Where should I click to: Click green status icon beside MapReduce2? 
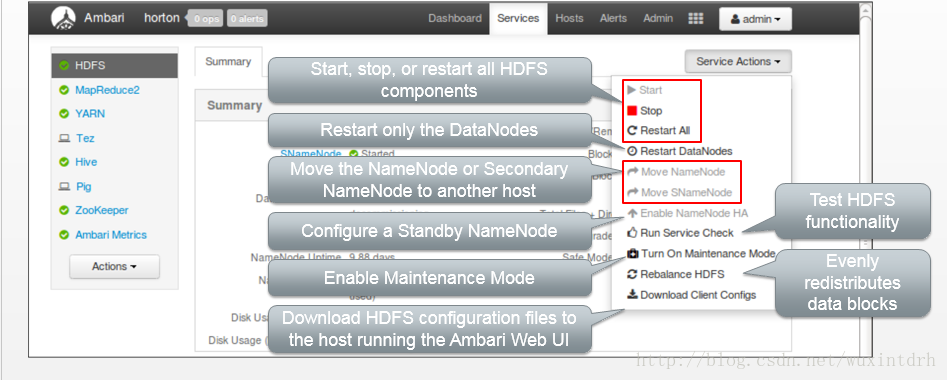click(x=63, y=90)
